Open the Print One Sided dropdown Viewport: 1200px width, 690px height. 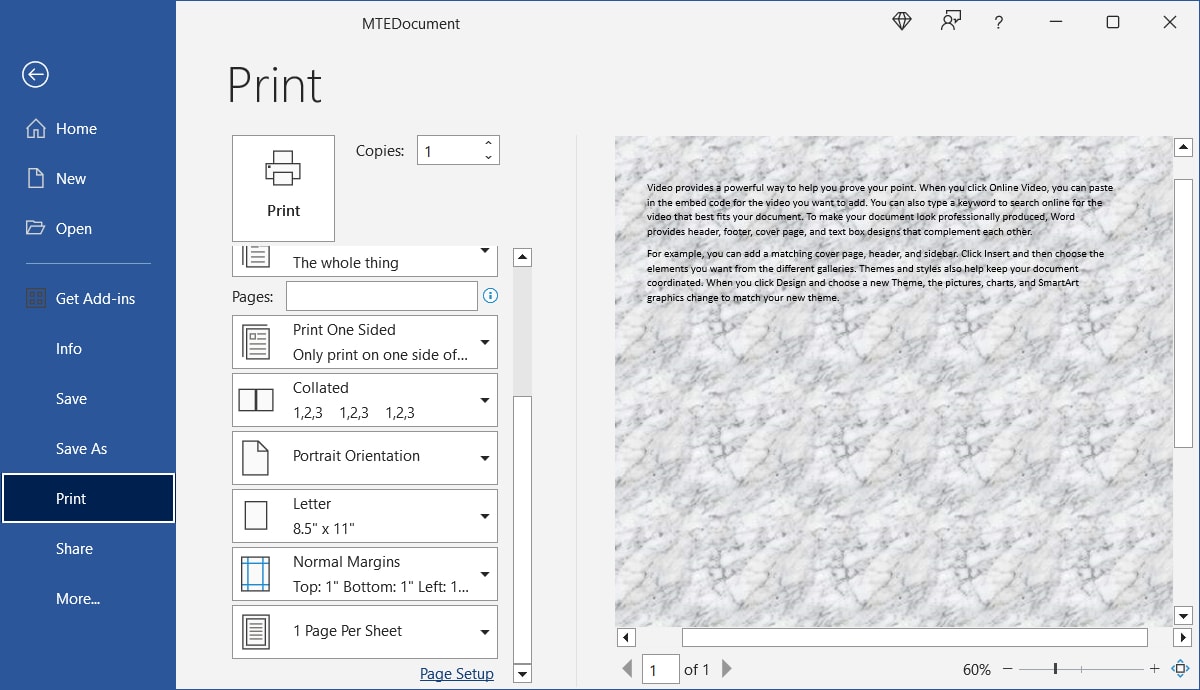click(x=364, y=341)
